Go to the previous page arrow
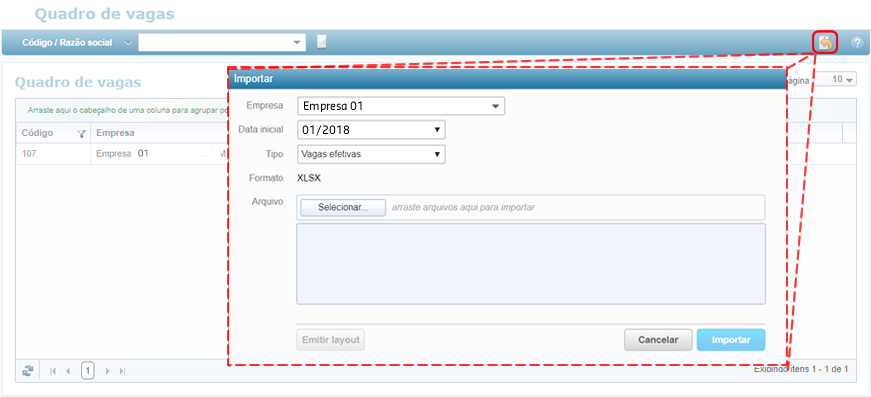The image size is (871, 397). pos(68,371)
